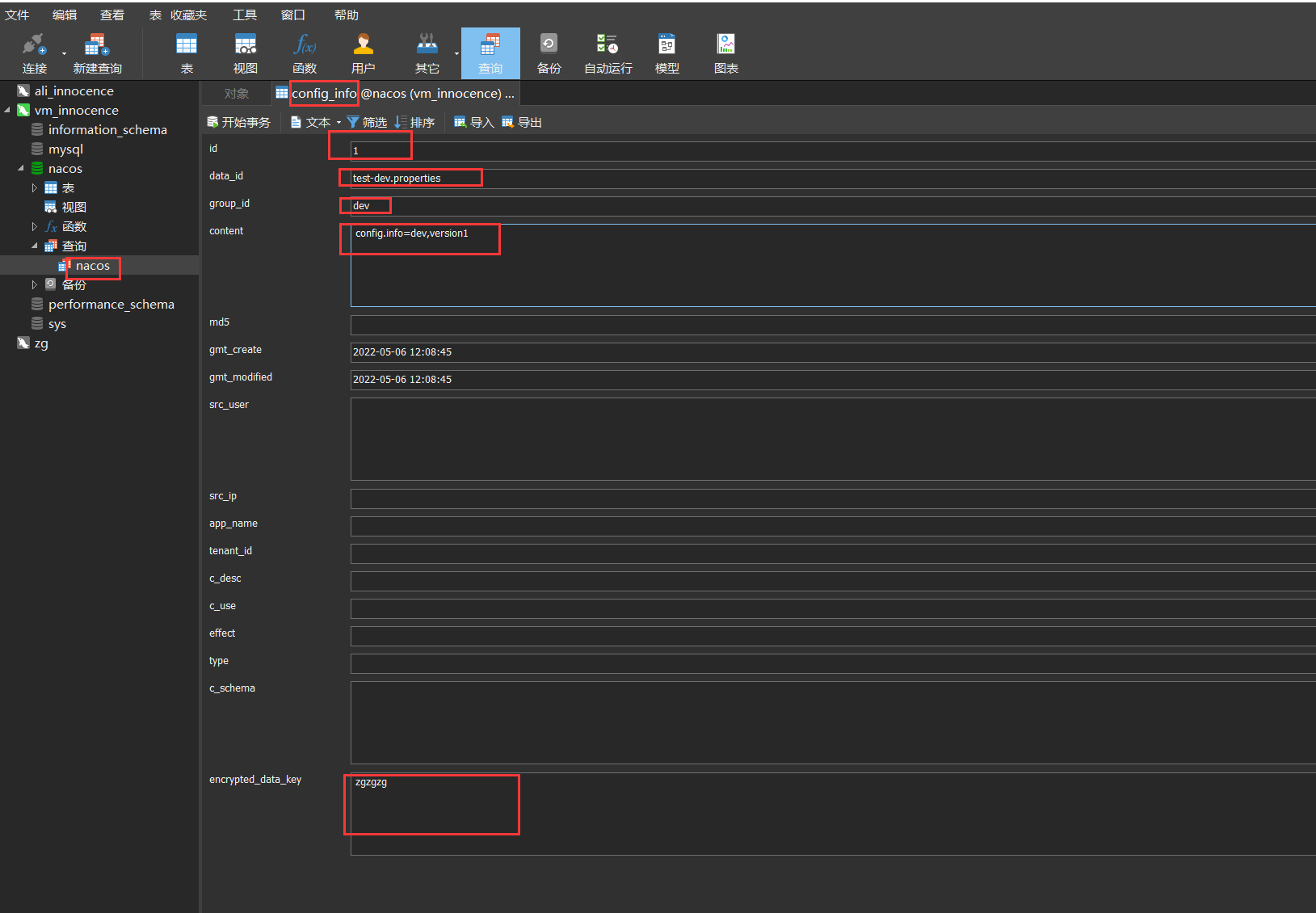
Task: Expand the 其它 dropdown arrow
Action: click(x=456, y=54)
